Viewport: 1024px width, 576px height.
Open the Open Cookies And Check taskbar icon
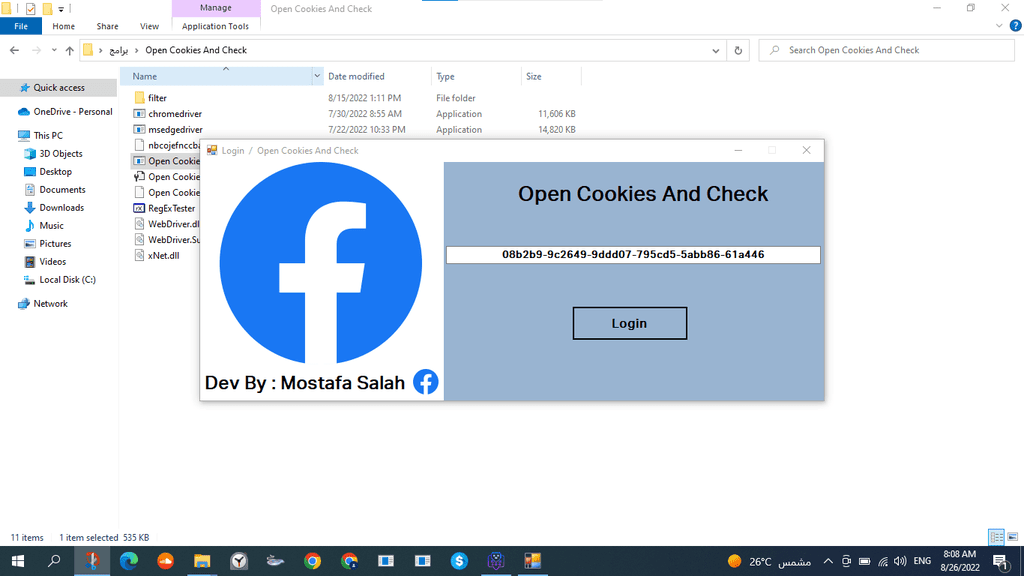(x=533, y=561)
